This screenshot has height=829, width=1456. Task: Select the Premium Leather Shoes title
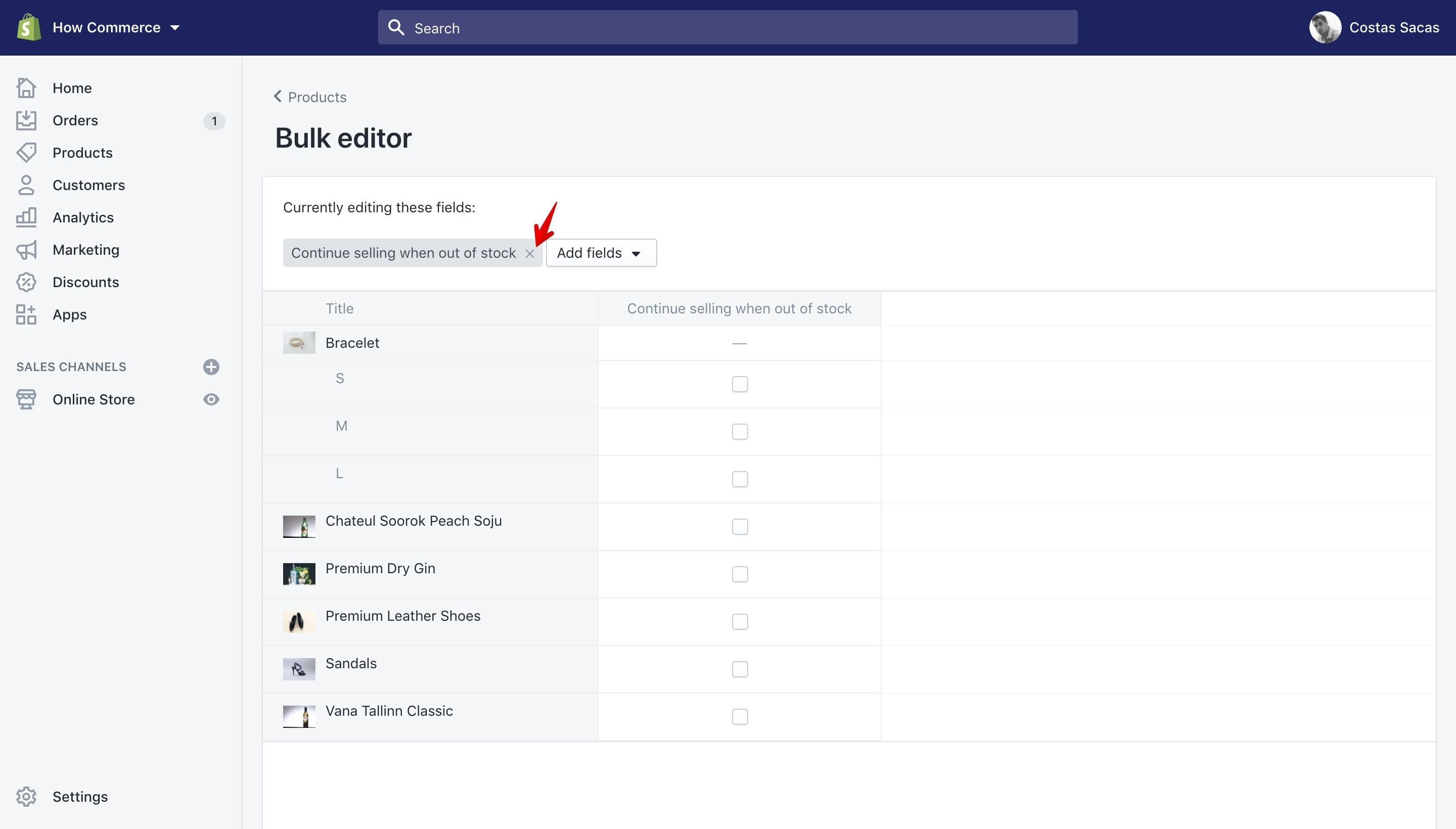pos(402,616)
